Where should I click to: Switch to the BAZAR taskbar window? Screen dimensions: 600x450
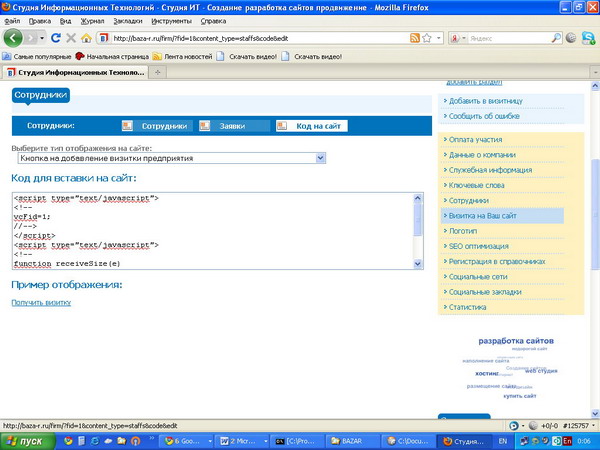coord(352,441)
